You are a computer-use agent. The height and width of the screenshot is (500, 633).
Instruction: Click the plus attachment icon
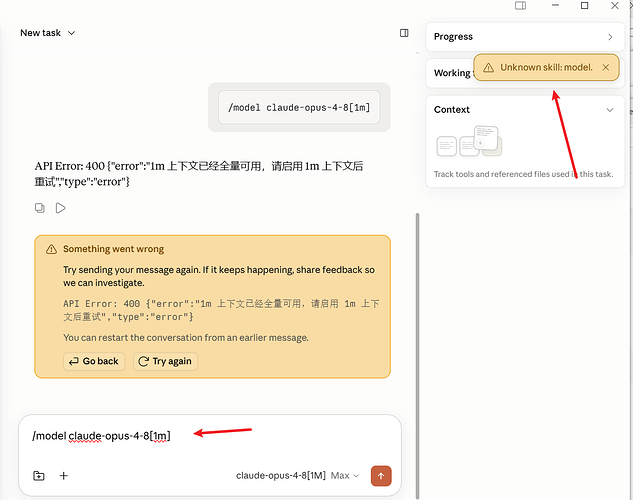64,476
